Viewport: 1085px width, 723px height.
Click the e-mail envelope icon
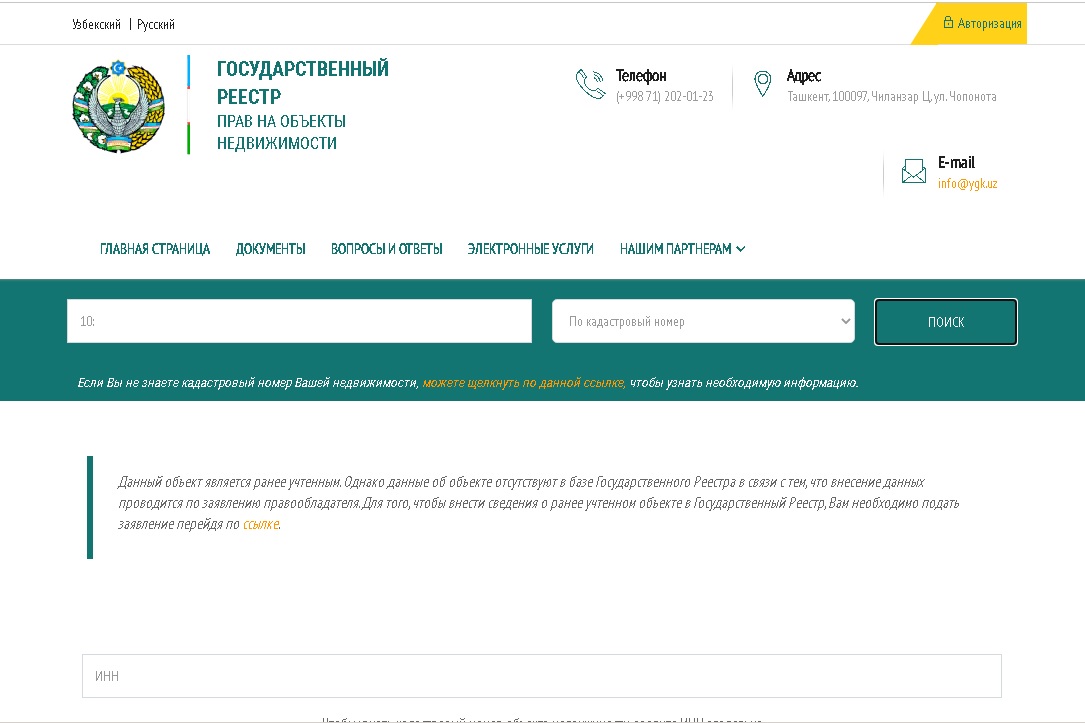pyautogui.click(x=913, y=172)
